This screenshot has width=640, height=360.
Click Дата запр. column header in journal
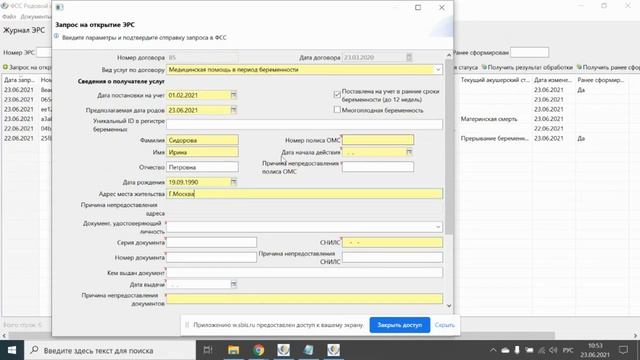(x=19, y=80)
